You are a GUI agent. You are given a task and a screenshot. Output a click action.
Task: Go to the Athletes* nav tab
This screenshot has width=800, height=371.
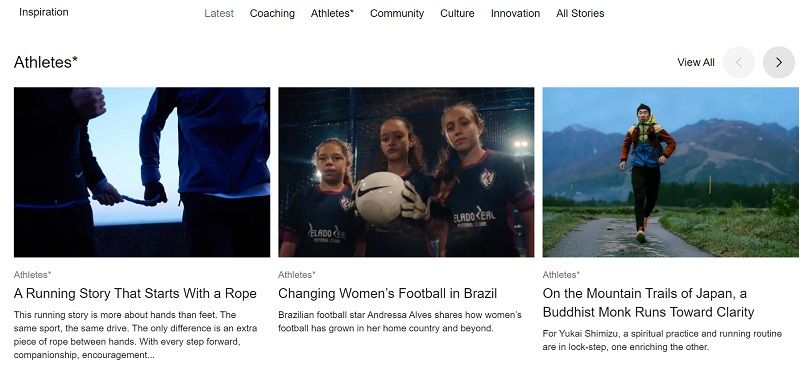(332, 13)
